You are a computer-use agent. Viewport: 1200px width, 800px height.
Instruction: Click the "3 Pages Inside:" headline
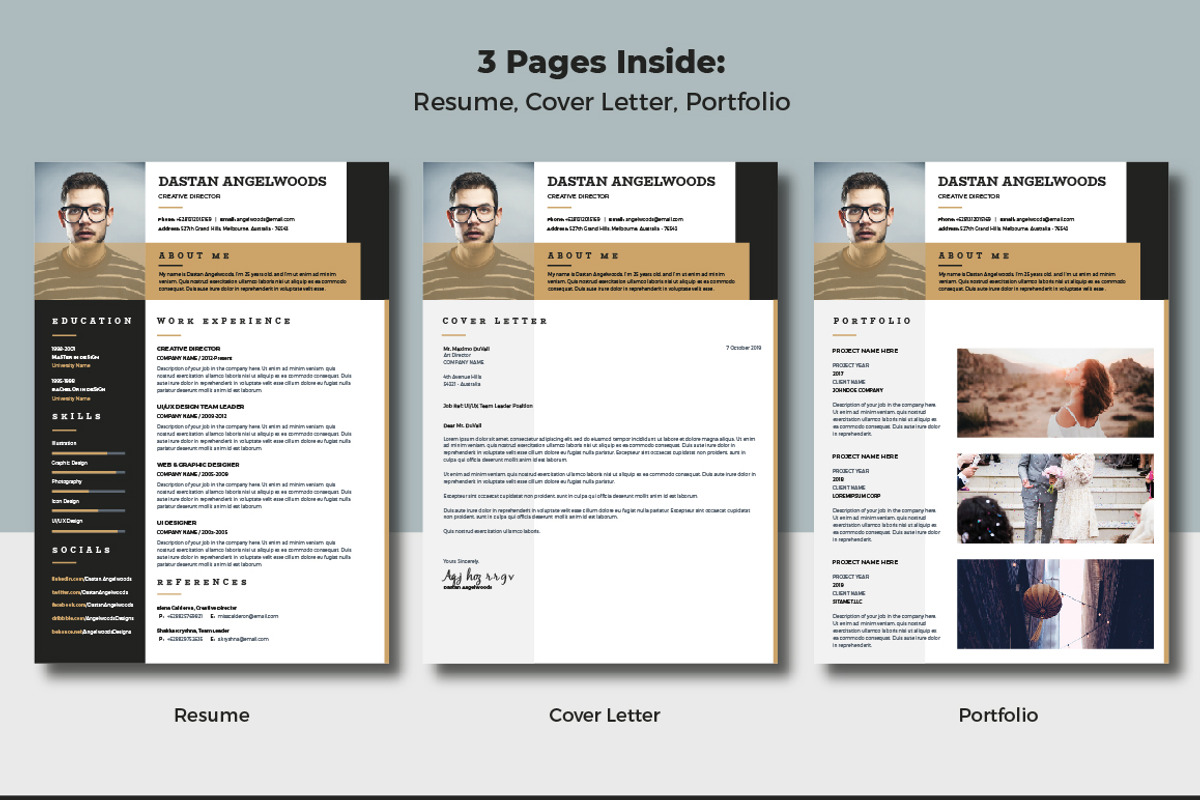point(600,62)
